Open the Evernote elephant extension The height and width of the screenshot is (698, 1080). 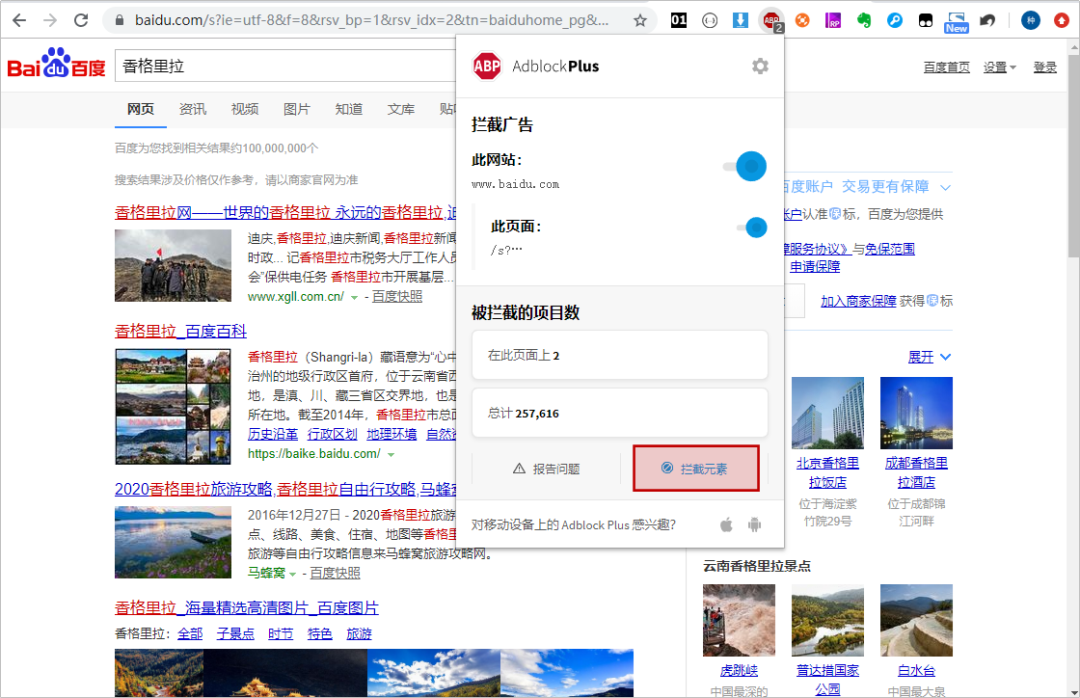864,20
